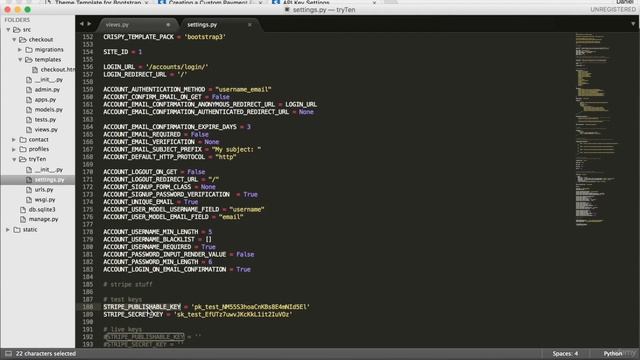Viewport: 640px width, 360px height.
Task: Click line number 188 in gutter
Action: click(x=88, y=307)
